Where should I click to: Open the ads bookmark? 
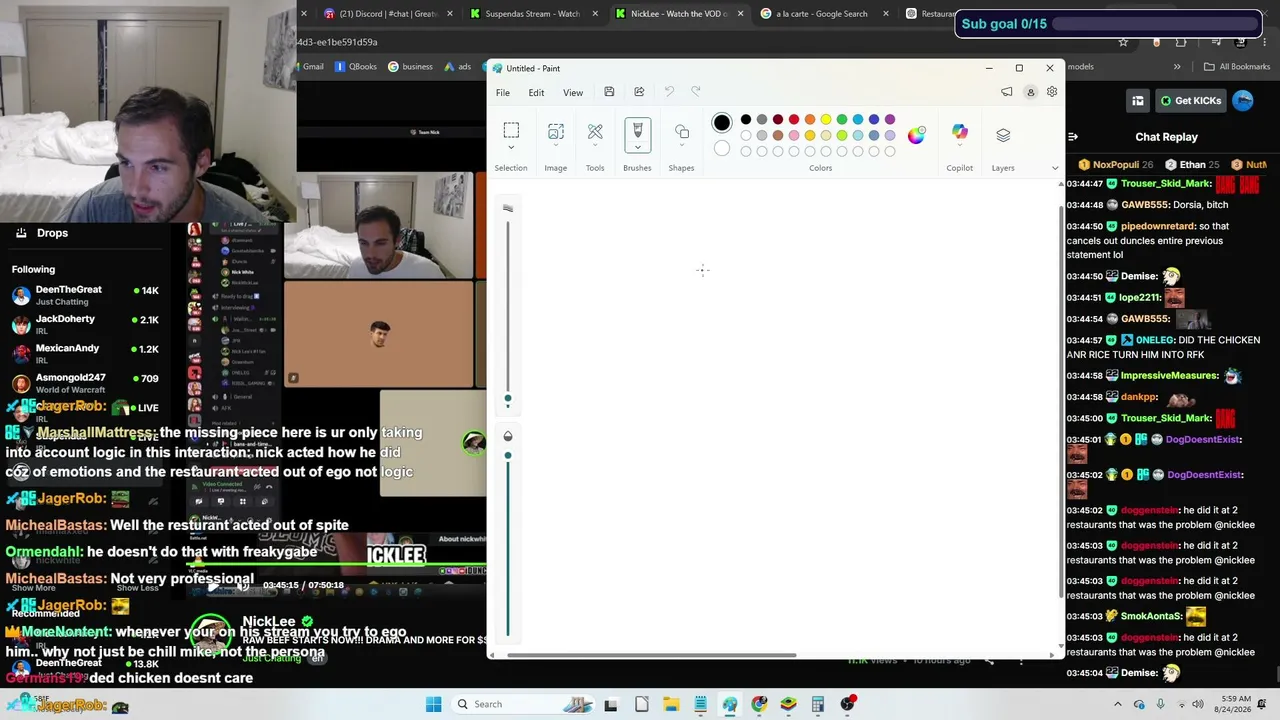pos(458,67)
